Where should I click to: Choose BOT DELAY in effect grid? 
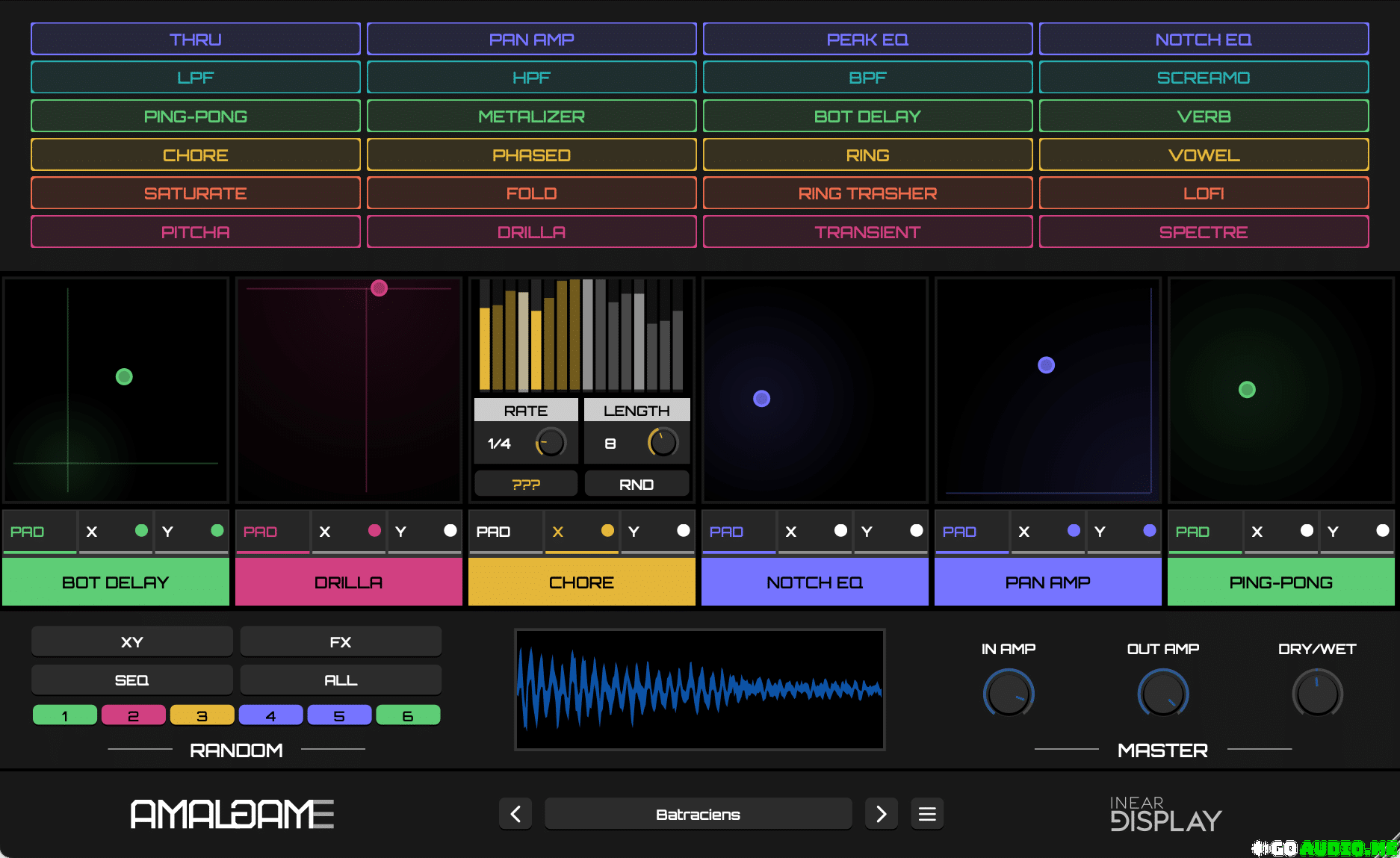[x=868, y=116]
